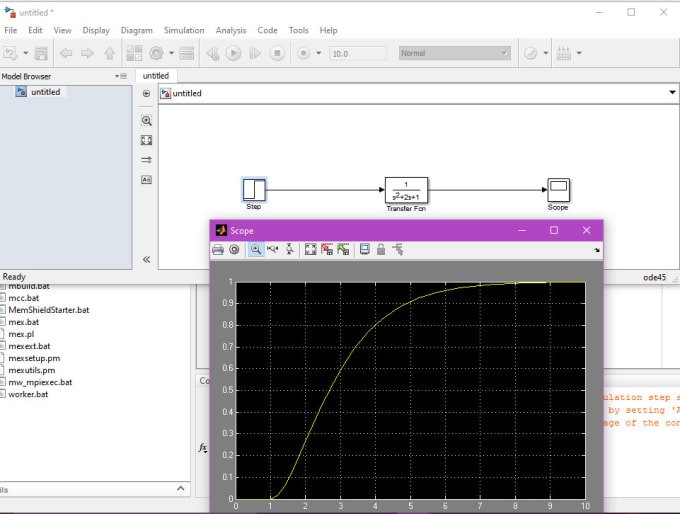
Task: Click Autoscale icon in Scope toolbar
Action: coord(311,249)
